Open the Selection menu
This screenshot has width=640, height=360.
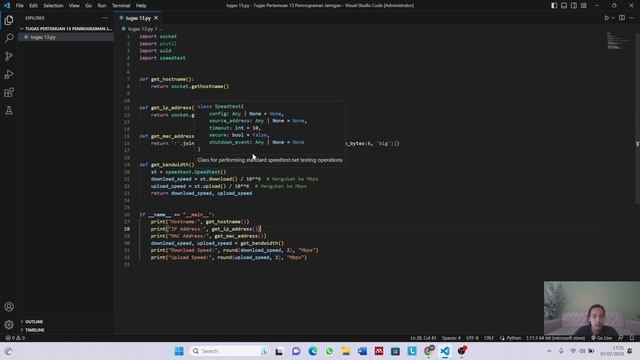click(53, 6)
